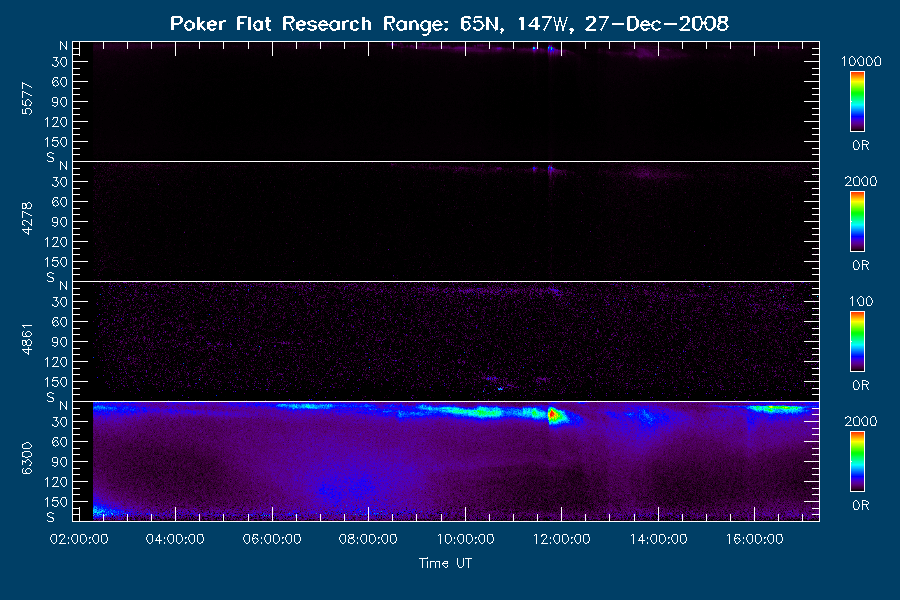Click the red emission peak in 6300 panel
This screenshot has width=900, height=600.
(x=553, y=414)
